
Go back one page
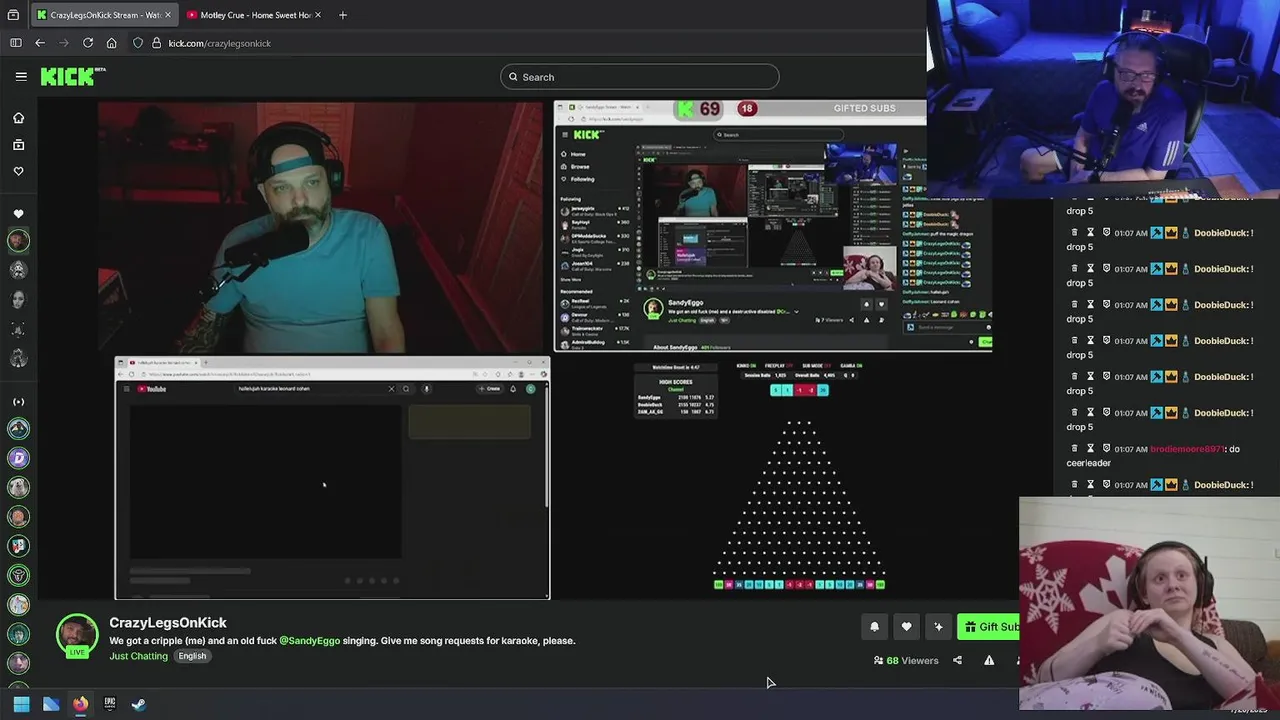[x=40, y=43]
